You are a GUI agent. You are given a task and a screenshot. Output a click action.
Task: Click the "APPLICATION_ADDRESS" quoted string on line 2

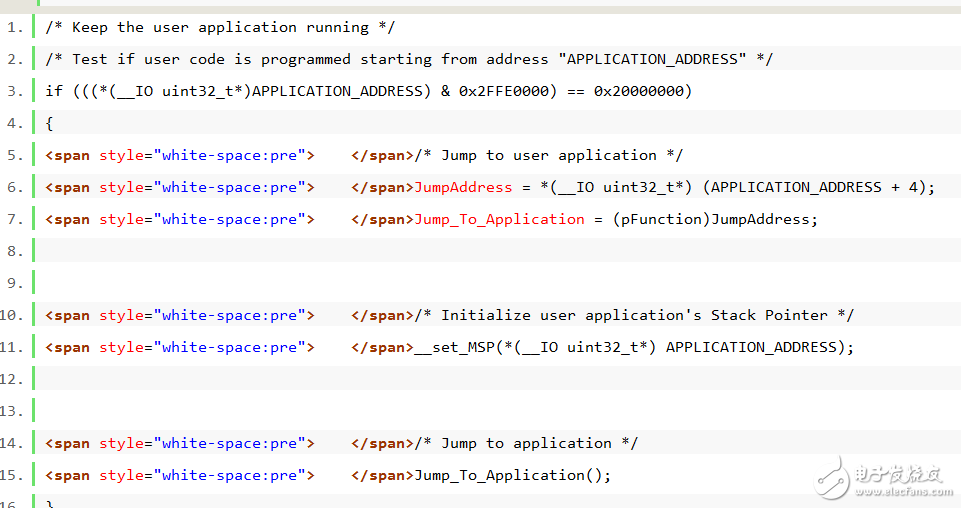click(x=653, y=59)
